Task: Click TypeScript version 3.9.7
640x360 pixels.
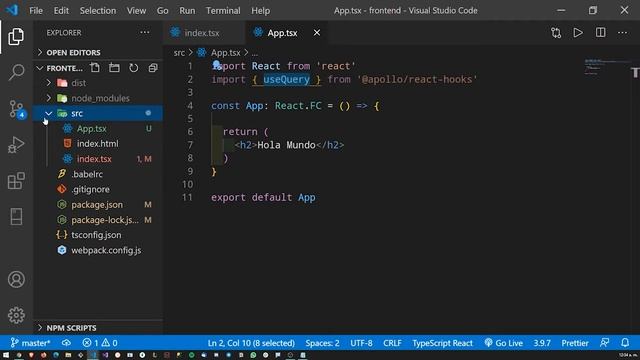Action: (542, 343)
